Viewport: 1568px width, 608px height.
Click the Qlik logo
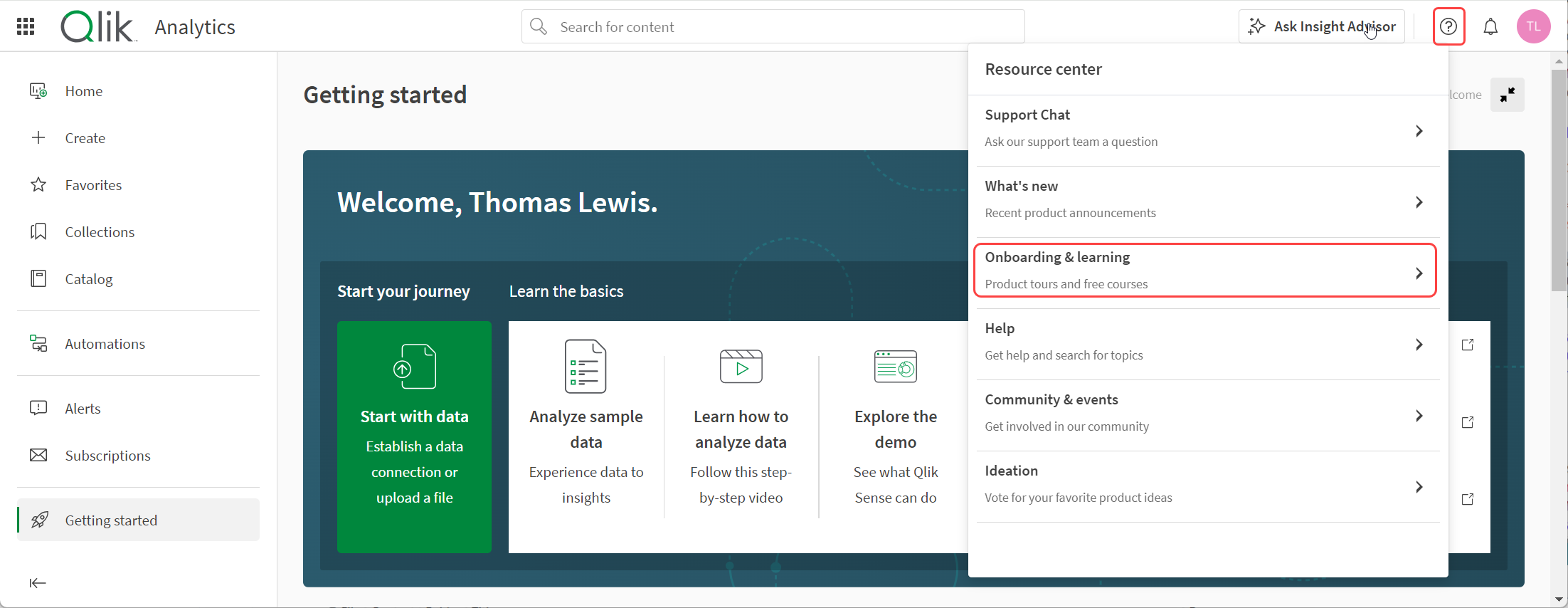97,27
